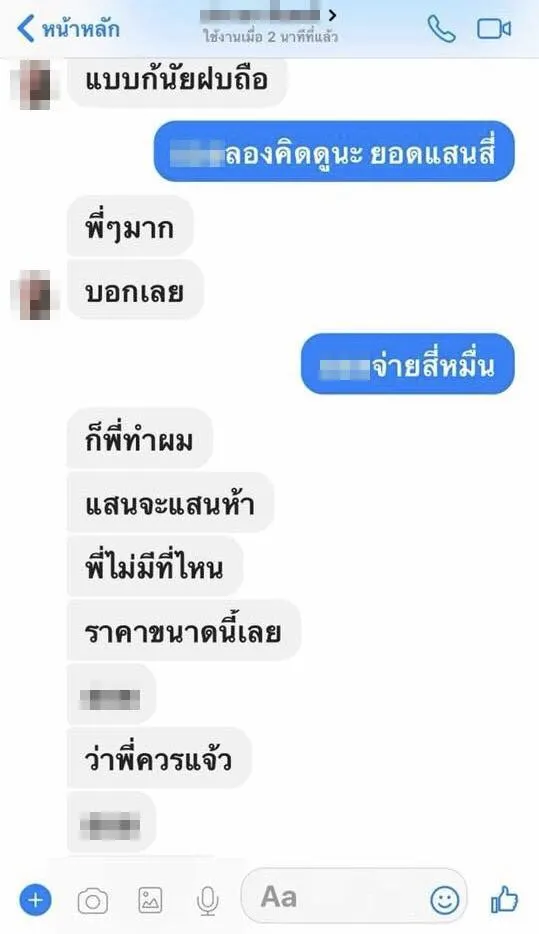Select the blue message จ่ายสี่หมื่น
The height and width of the screenshot is (934, 539).
coord(407,364)
